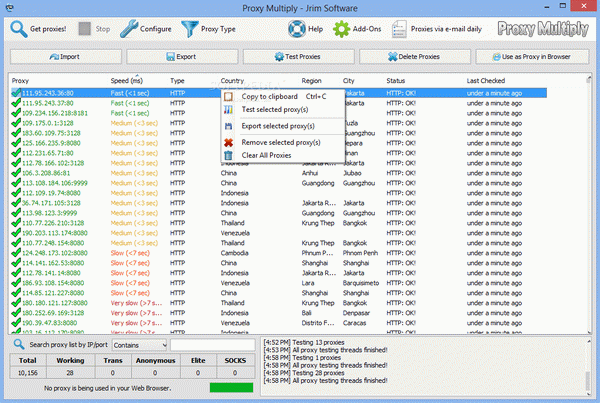Click the search magnifier icon by proxy search
This screenshot has width=600, height=403.
[x=19, y=344]
